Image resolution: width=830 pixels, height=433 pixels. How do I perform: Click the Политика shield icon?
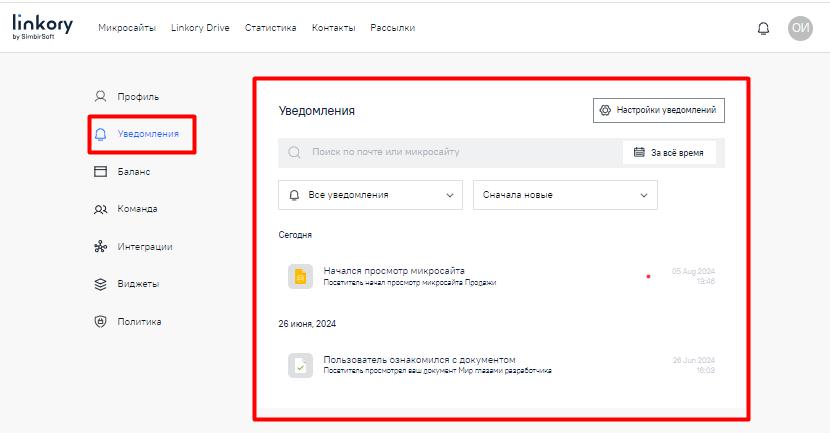[x=100, y=321]
